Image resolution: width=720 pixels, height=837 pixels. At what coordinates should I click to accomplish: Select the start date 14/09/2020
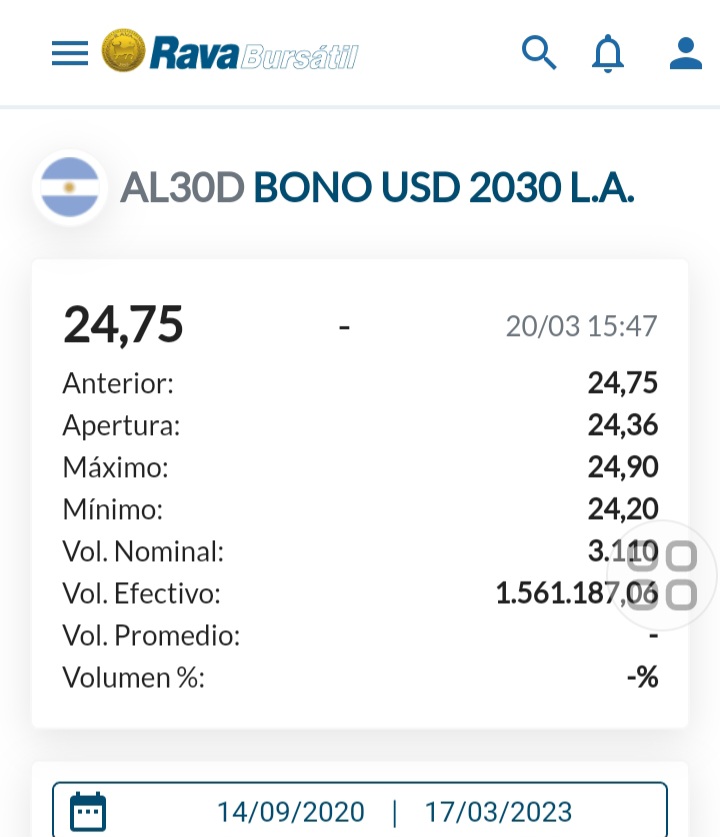click(x=291, y=811)
